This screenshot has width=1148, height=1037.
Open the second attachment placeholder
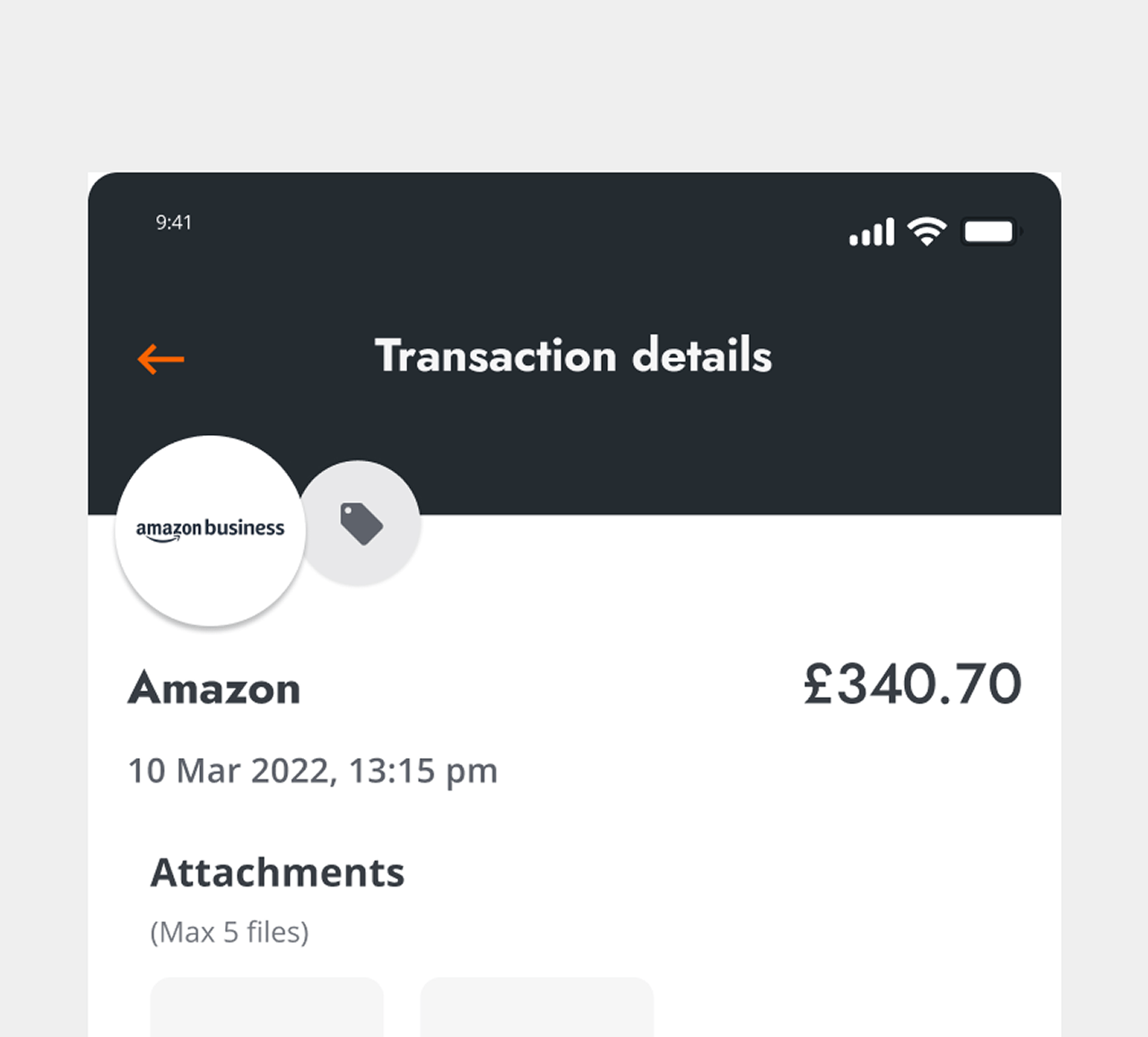[537, 1006]
